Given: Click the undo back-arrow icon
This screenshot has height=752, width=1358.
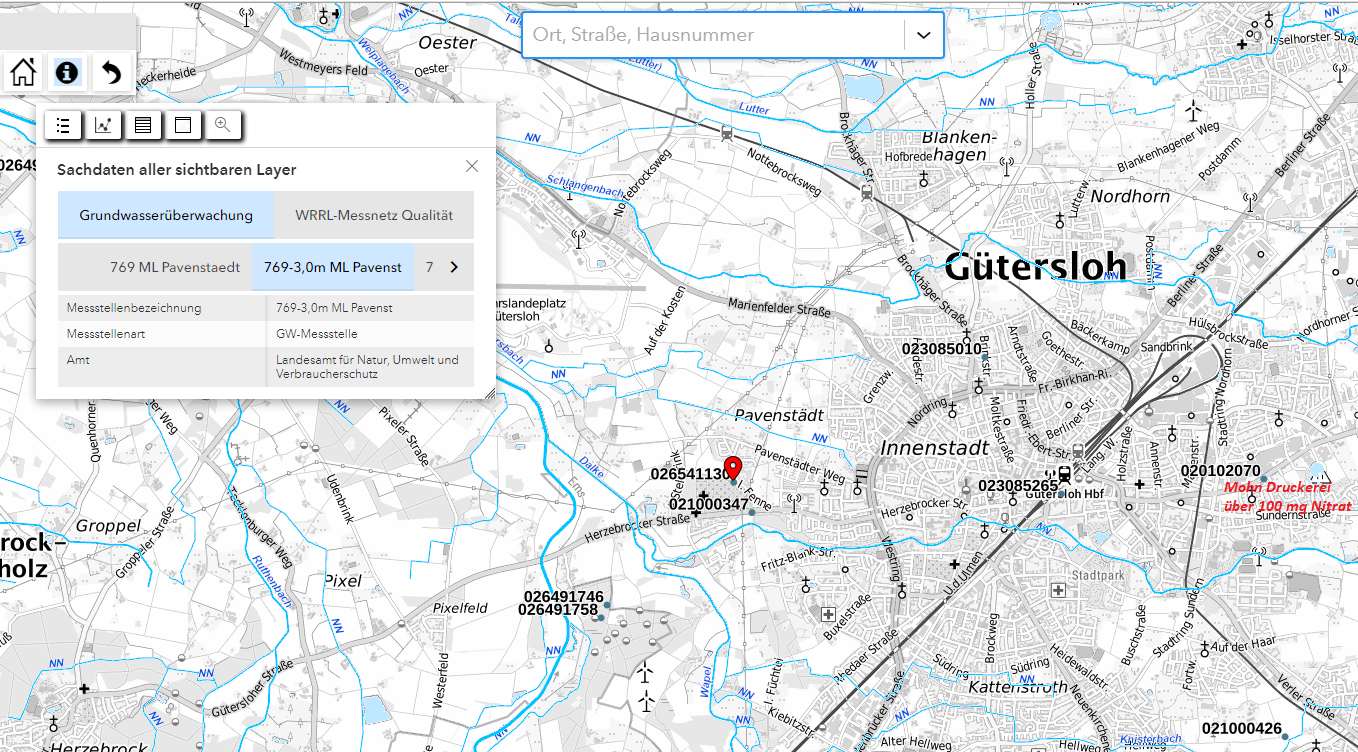Looking at the screenshot, I should coord(112,72).
